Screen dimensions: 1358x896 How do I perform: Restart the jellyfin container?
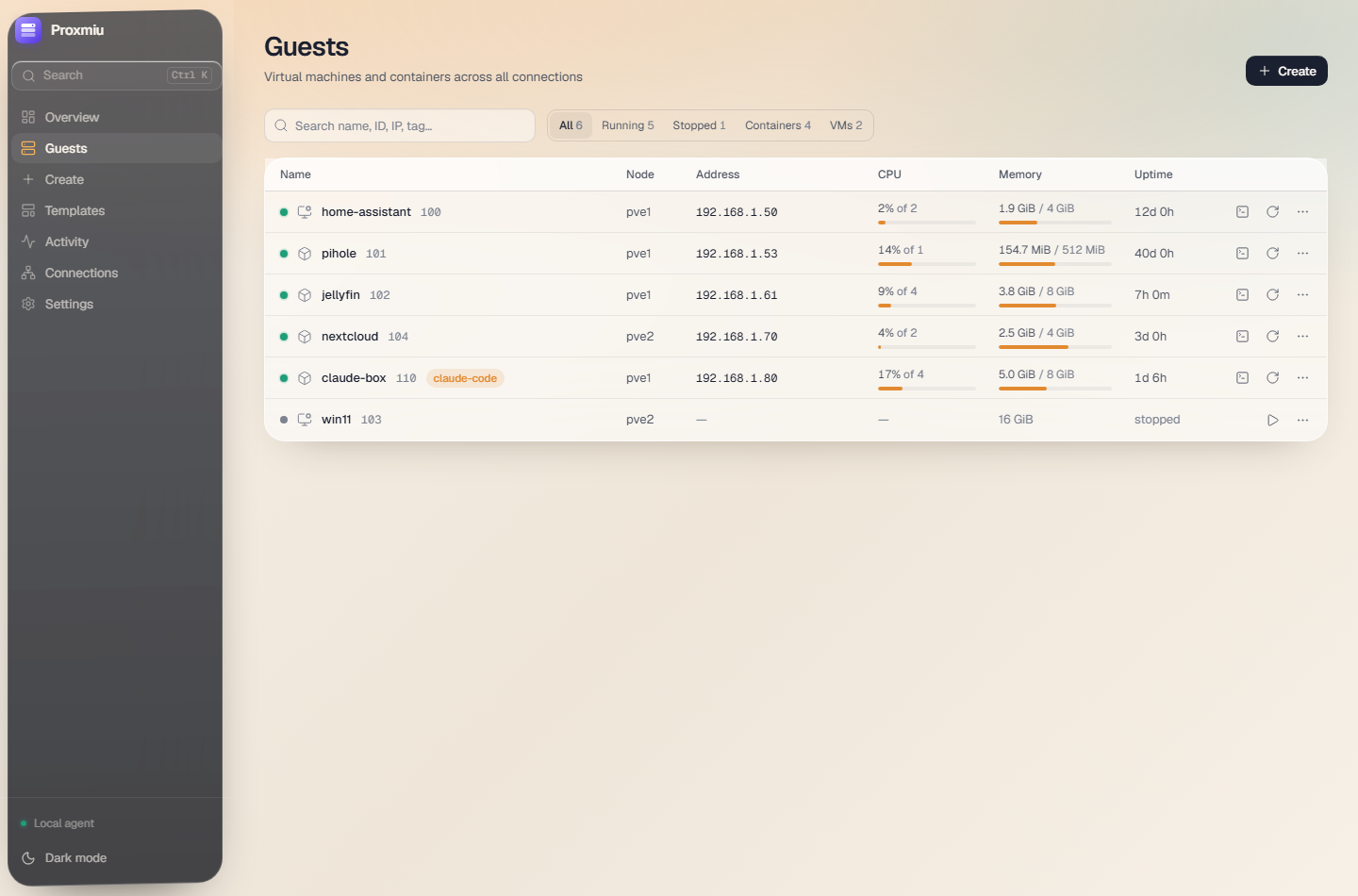click(1272, 295)
